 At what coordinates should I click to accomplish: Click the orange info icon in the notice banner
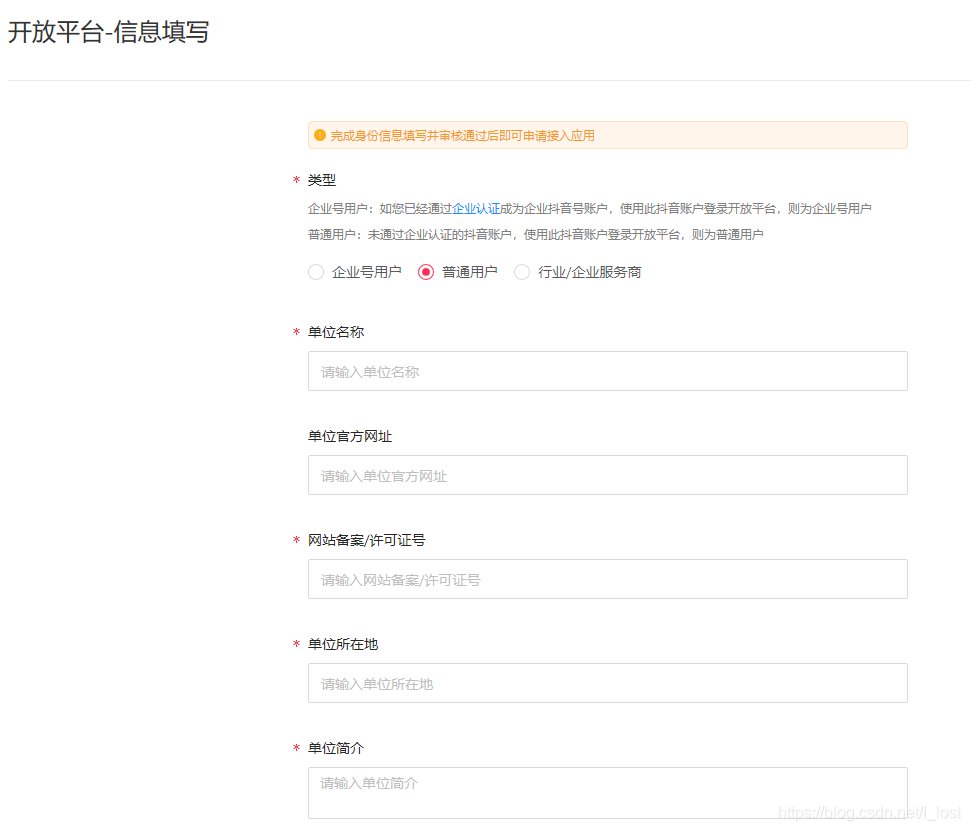pos(320,135)
